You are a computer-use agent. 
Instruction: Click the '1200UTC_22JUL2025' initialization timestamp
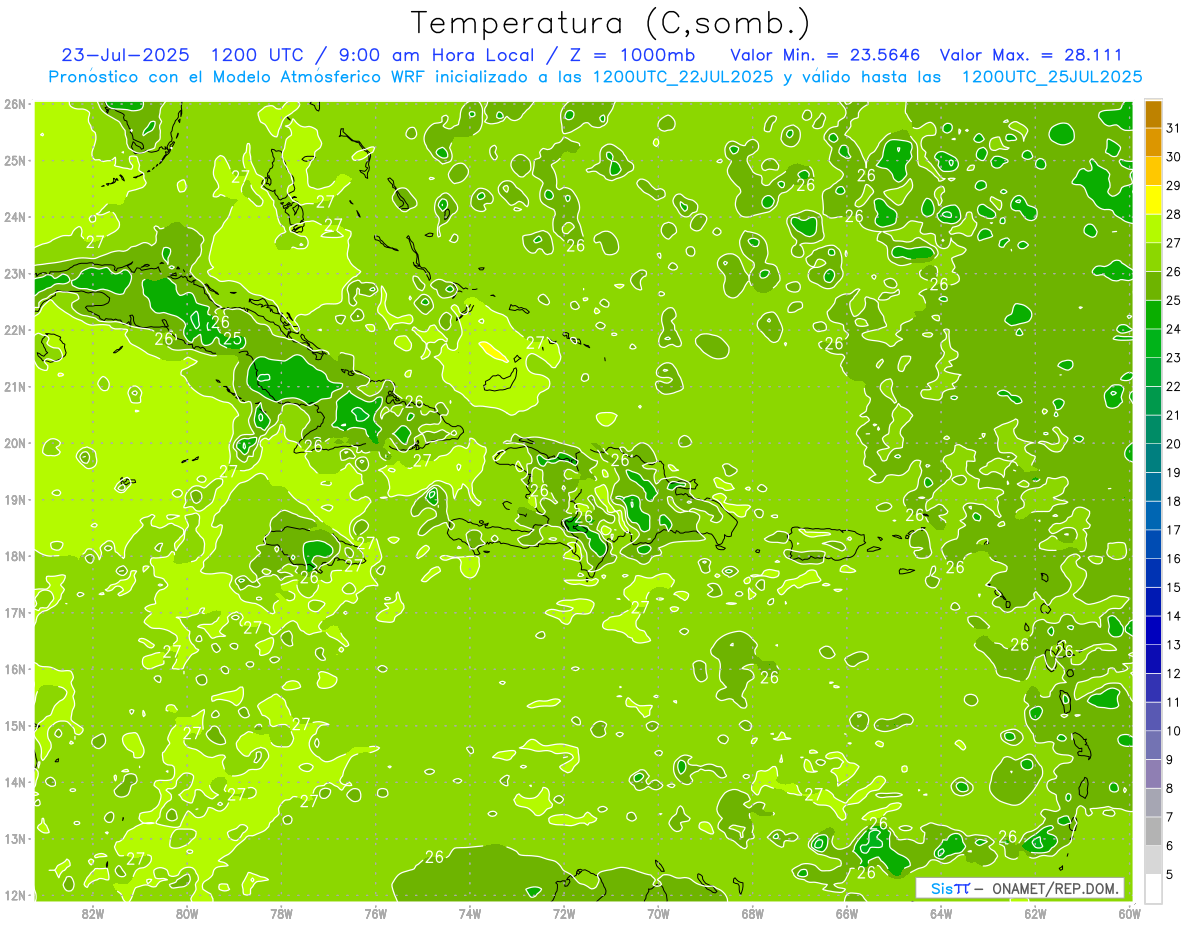(x=683, y=76)
